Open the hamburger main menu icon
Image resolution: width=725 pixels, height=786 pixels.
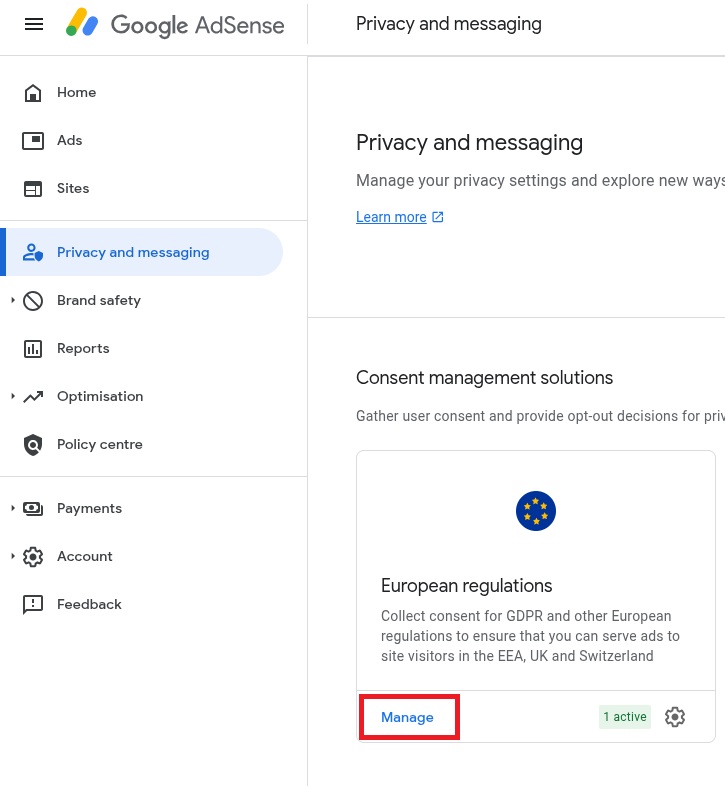pos(34,24)
